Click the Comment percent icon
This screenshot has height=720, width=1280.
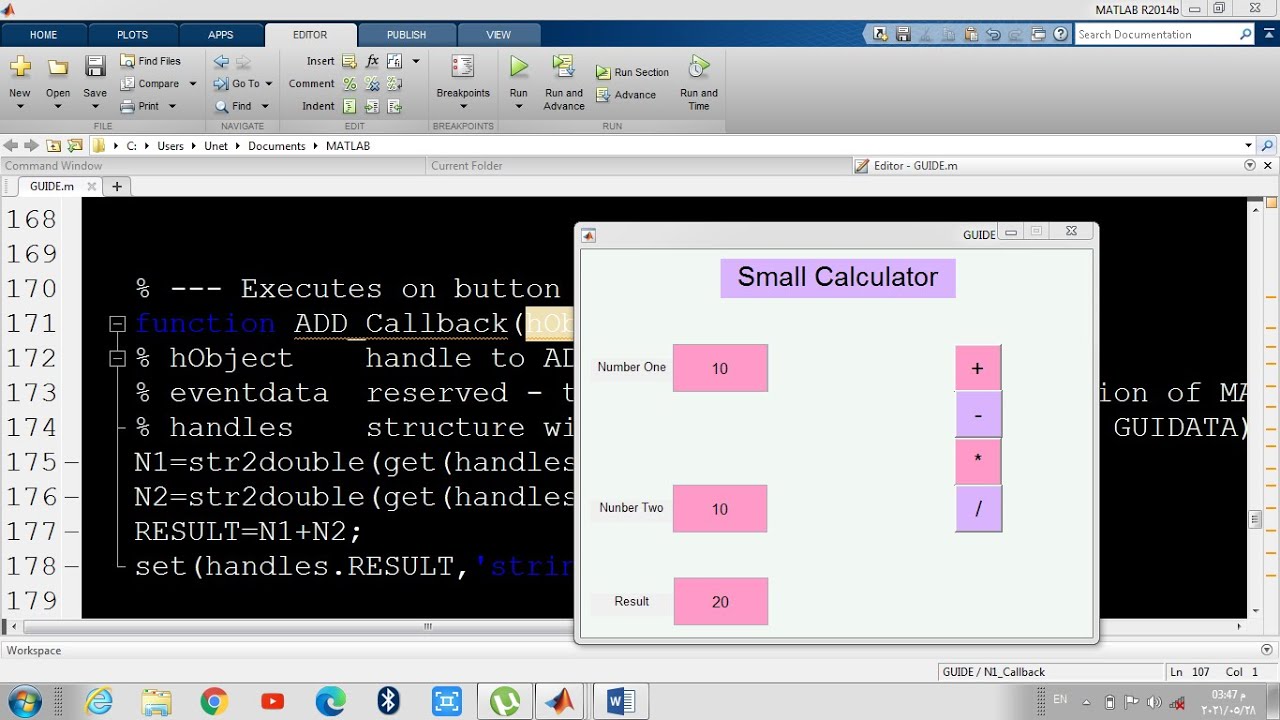pyautogui.click(x=350, y=84)
